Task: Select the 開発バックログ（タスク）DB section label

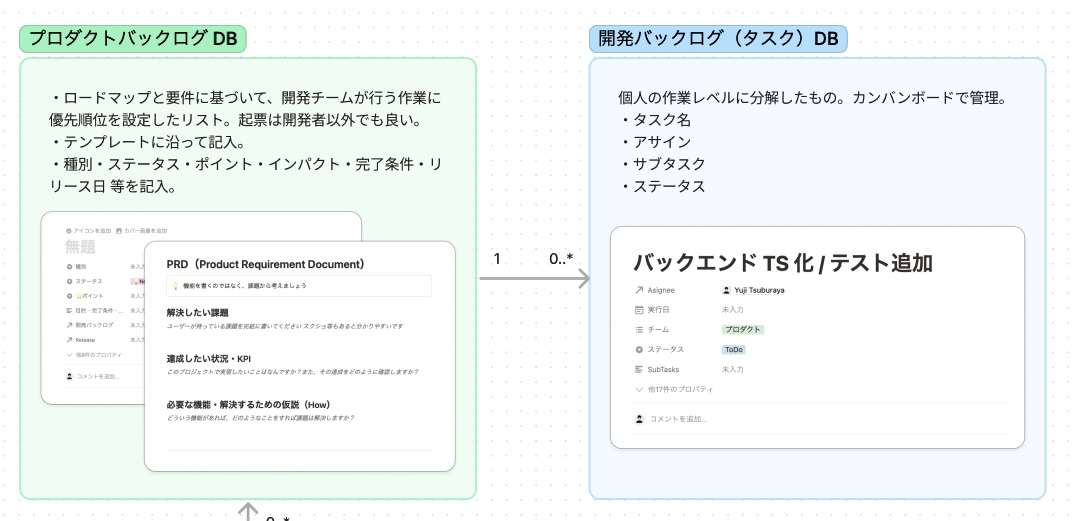Action: [719, 39]
